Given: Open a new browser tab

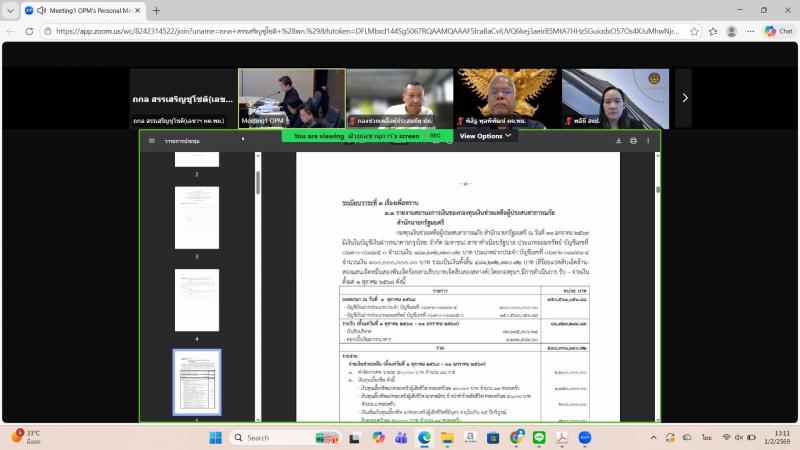Looking at the screenshot, I should tap(156, 10).
